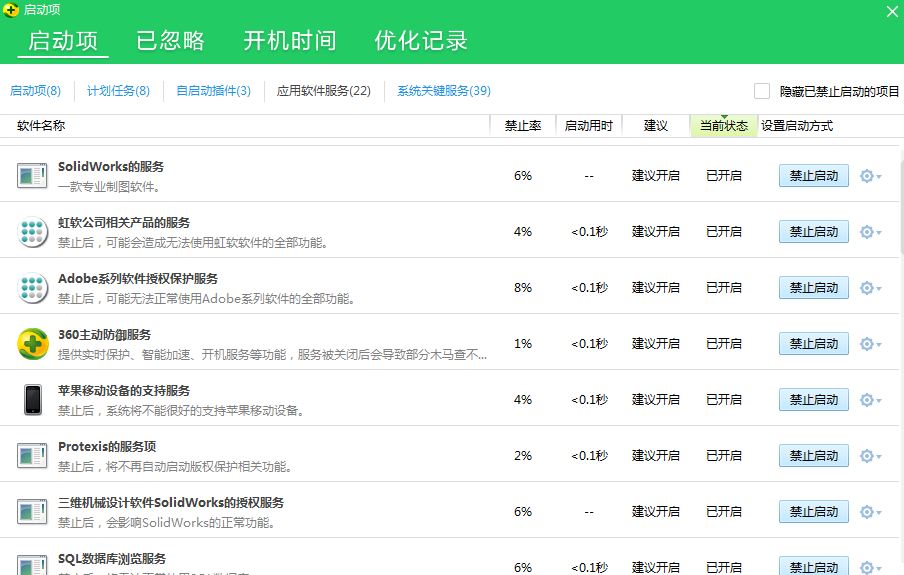Open the 优化记录 tab
This screenshot has height=575, width=904.
(x=421, y=41)
